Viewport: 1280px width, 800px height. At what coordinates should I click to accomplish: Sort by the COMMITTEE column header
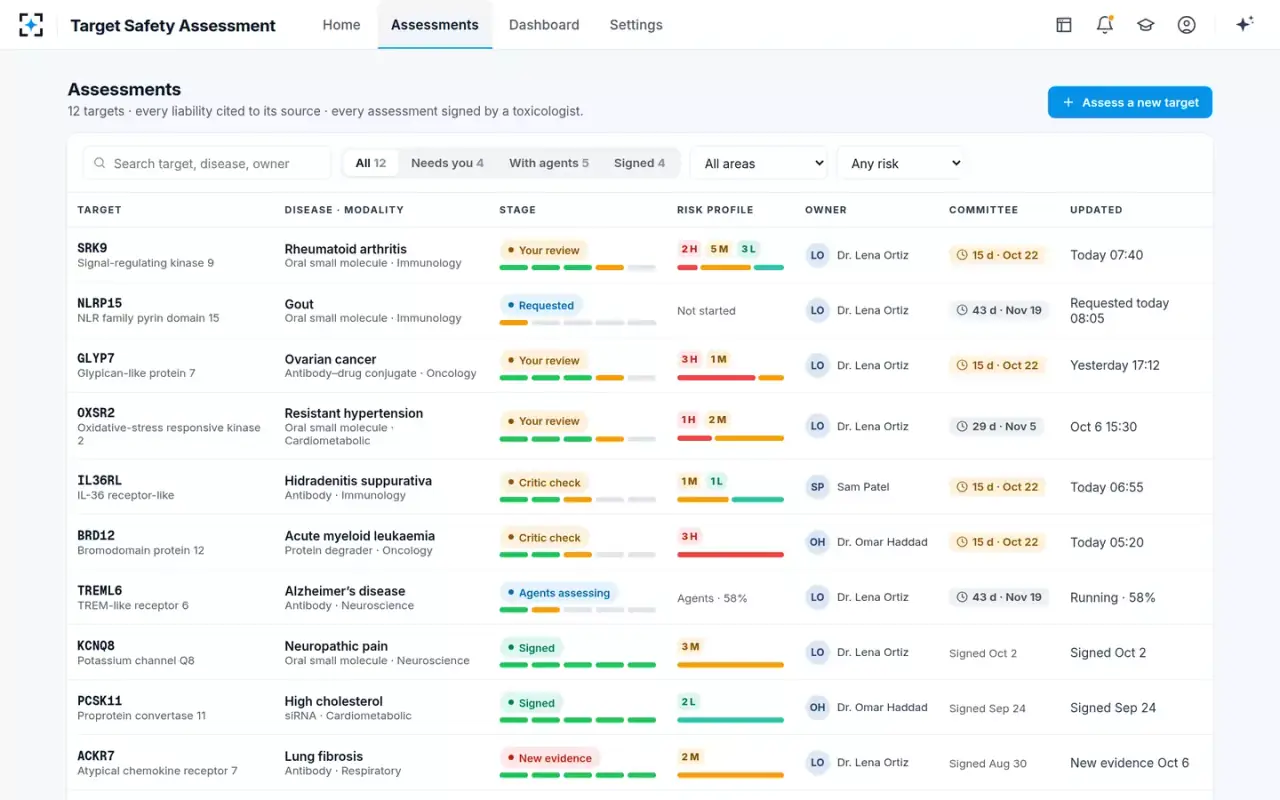click(x=983, y=210)
